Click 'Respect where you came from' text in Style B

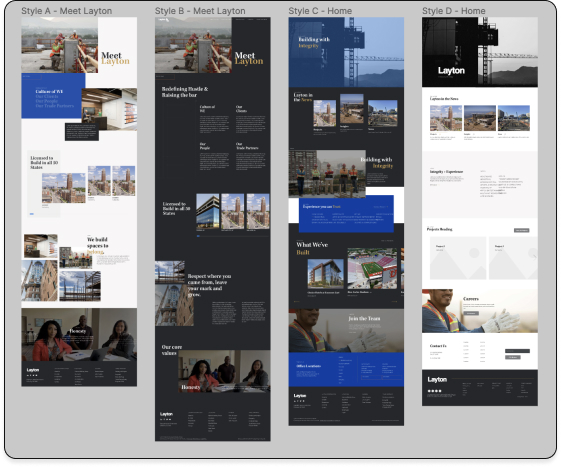pyautogui.click(x=209, y=285)
